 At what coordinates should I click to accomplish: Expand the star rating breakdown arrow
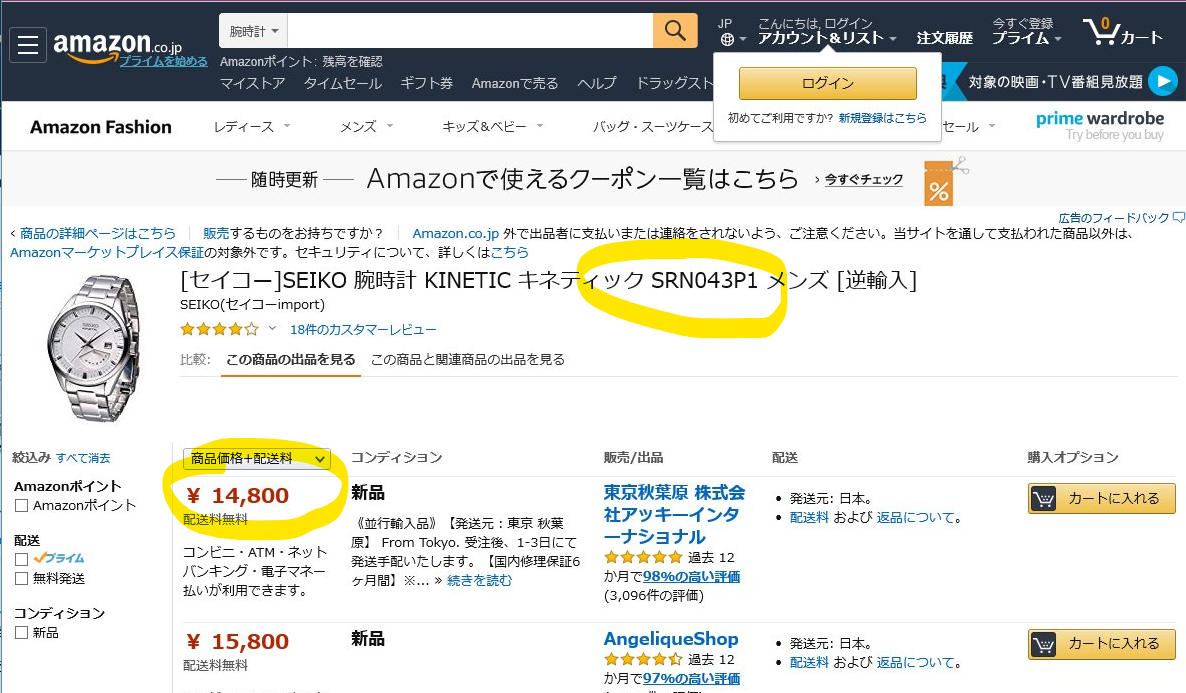pos(272,329)
